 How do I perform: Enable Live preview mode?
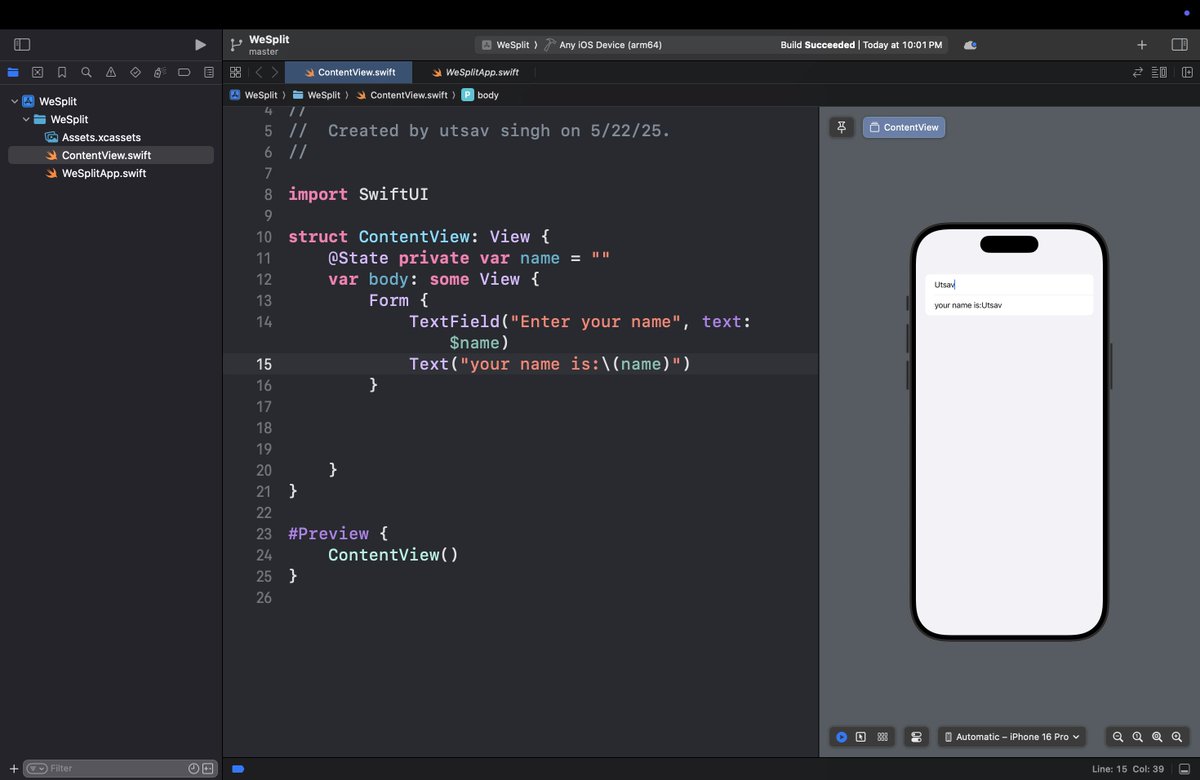(x=842, y=737)
